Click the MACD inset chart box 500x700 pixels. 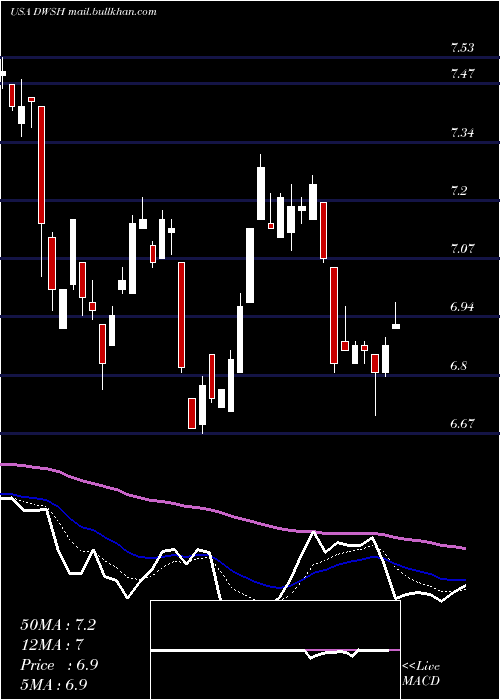[x=275, y=650]
